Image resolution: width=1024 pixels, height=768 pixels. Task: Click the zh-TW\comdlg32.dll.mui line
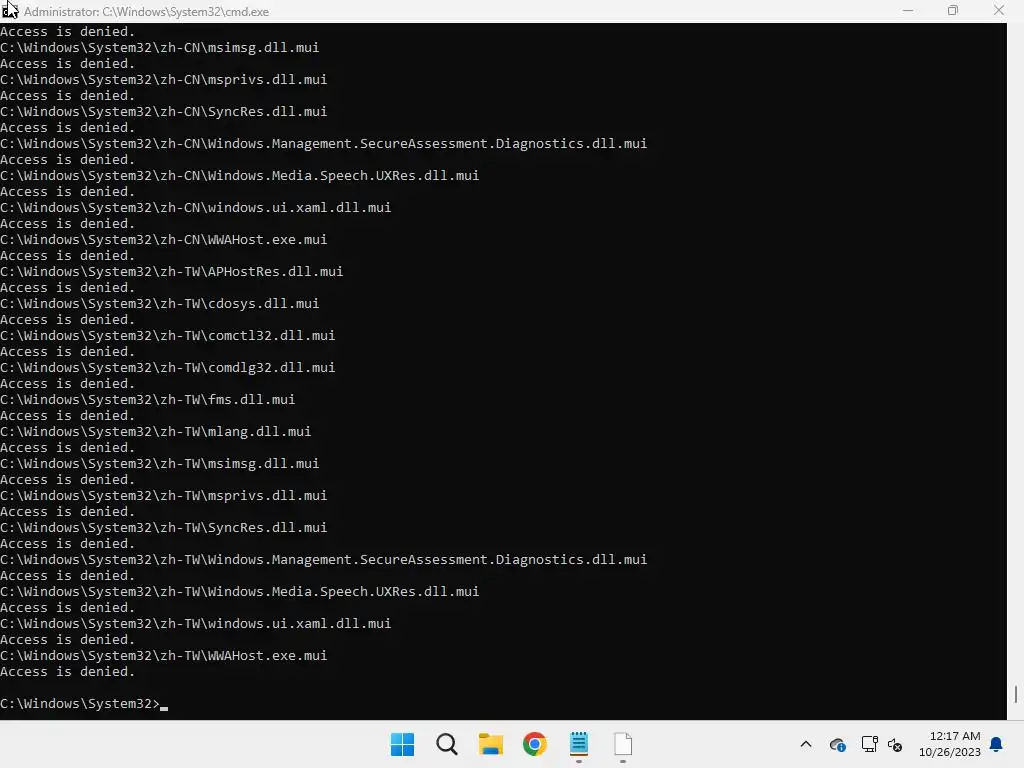[x=167, y=368]
